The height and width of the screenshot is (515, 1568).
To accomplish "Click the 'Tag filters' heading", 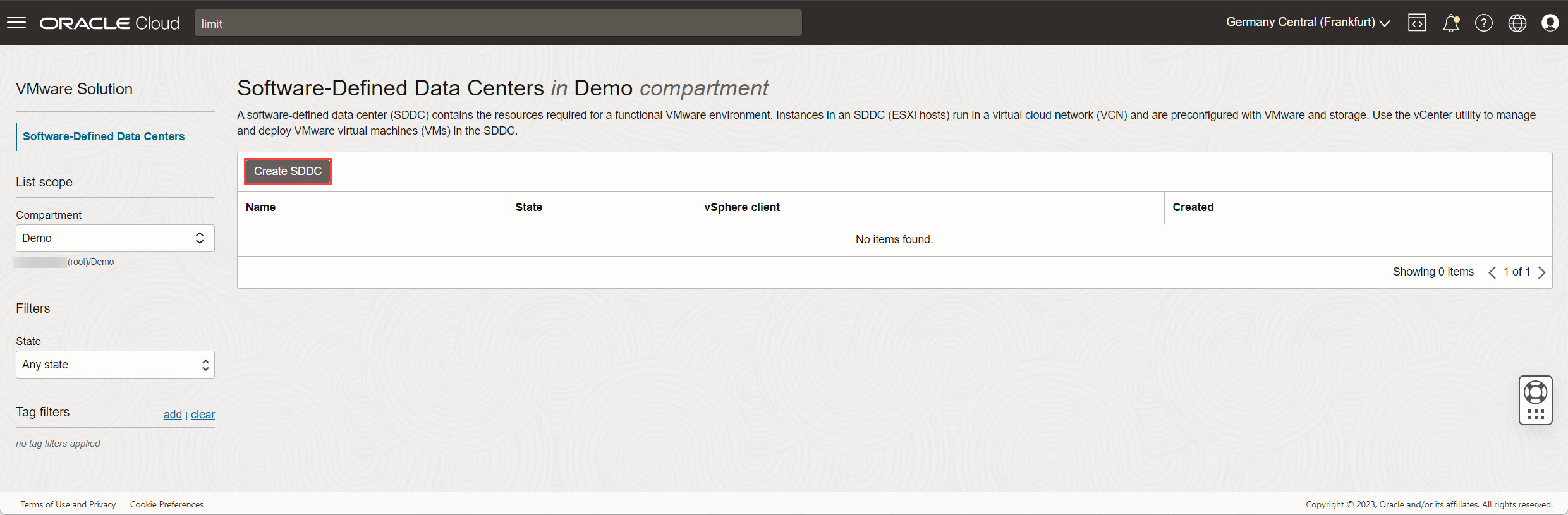I will click(x=43, y=412).
